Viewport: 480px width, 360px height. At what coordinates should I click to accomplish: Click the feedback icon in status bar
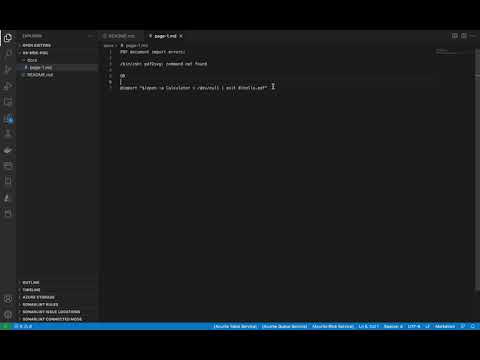tap(463, 326)
